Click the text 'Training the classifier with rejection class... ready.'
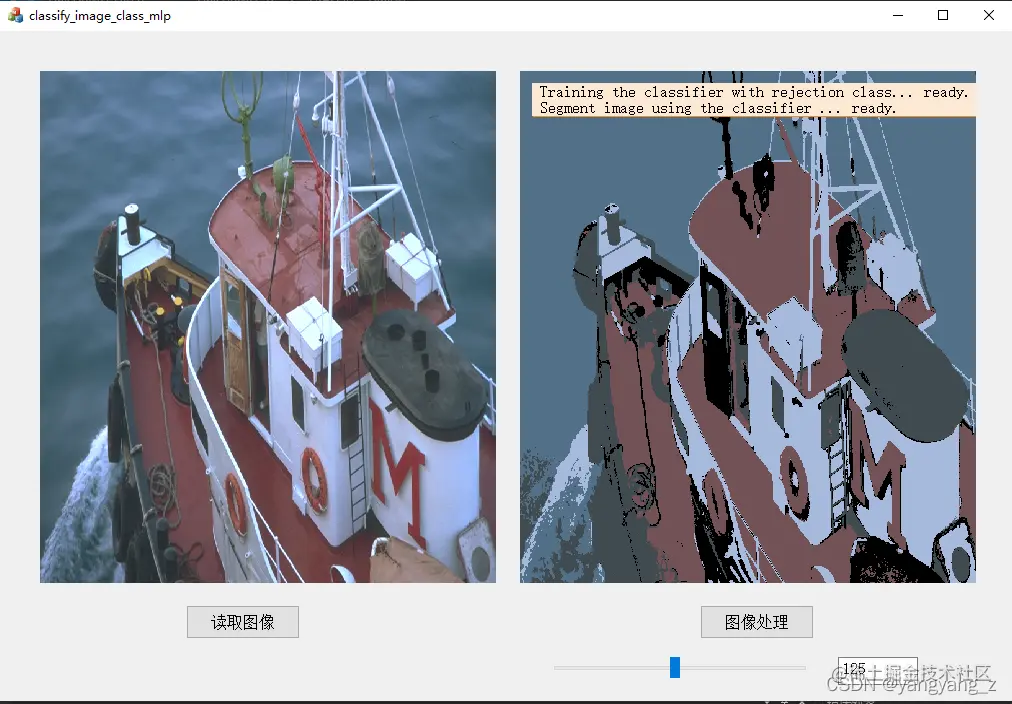This screenshot has height=704, width=1012. [754, 92]
